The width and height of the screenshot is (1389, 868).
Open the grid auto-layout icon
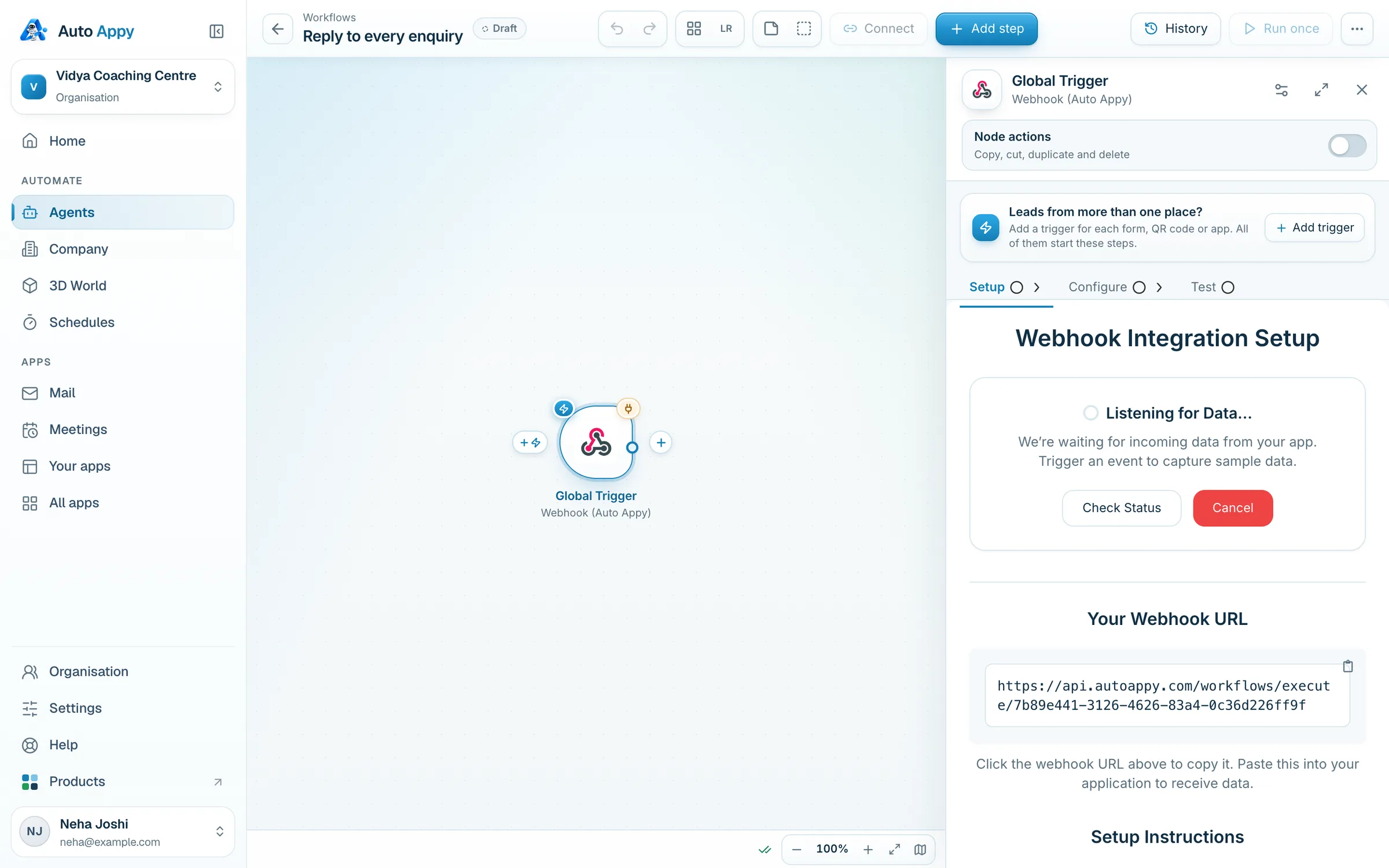(694, 28)
